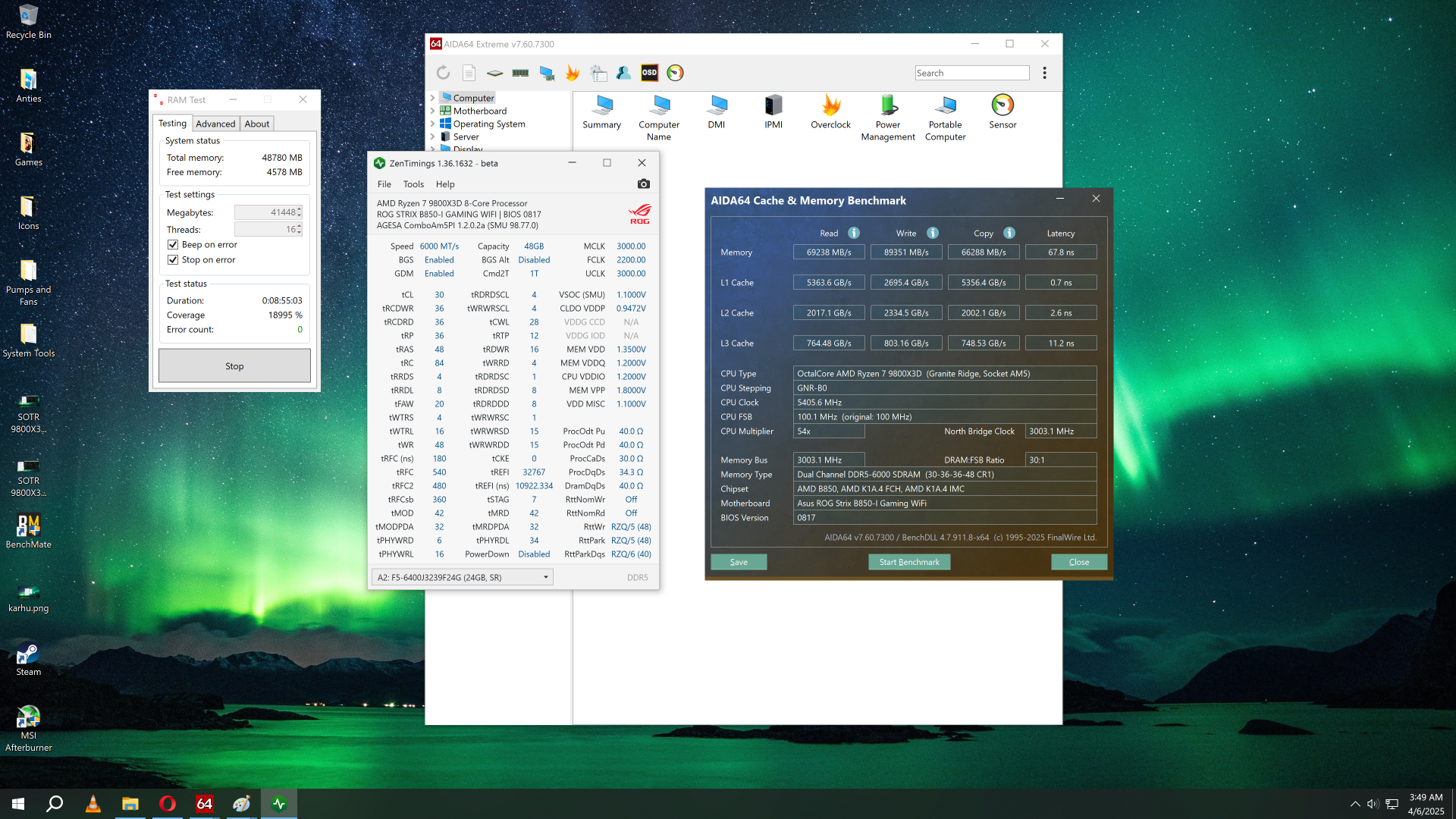Select the Steam desktop shortcut
Screen dimensions: 1456x819
tap(29, 659)
